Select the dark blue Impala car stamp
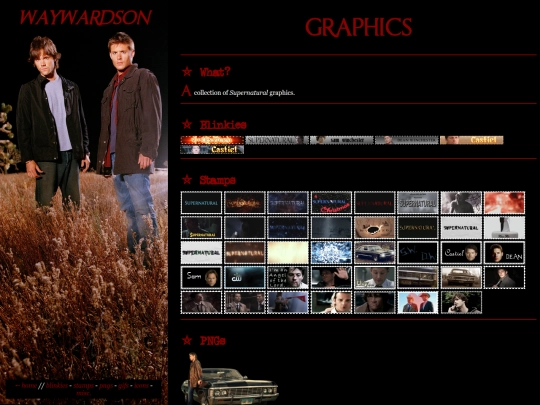This screenshot has height=405, width=540. (x=375, y=252)
